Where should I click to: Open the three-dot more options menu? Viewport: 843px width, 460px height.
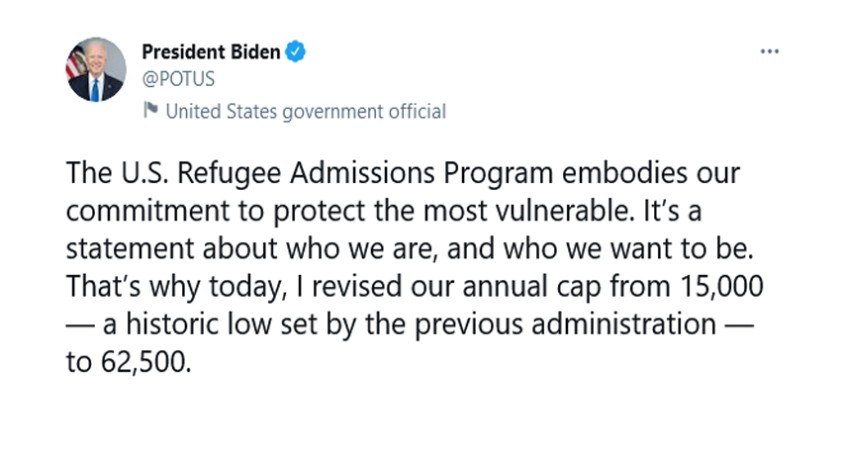point(768,52)
